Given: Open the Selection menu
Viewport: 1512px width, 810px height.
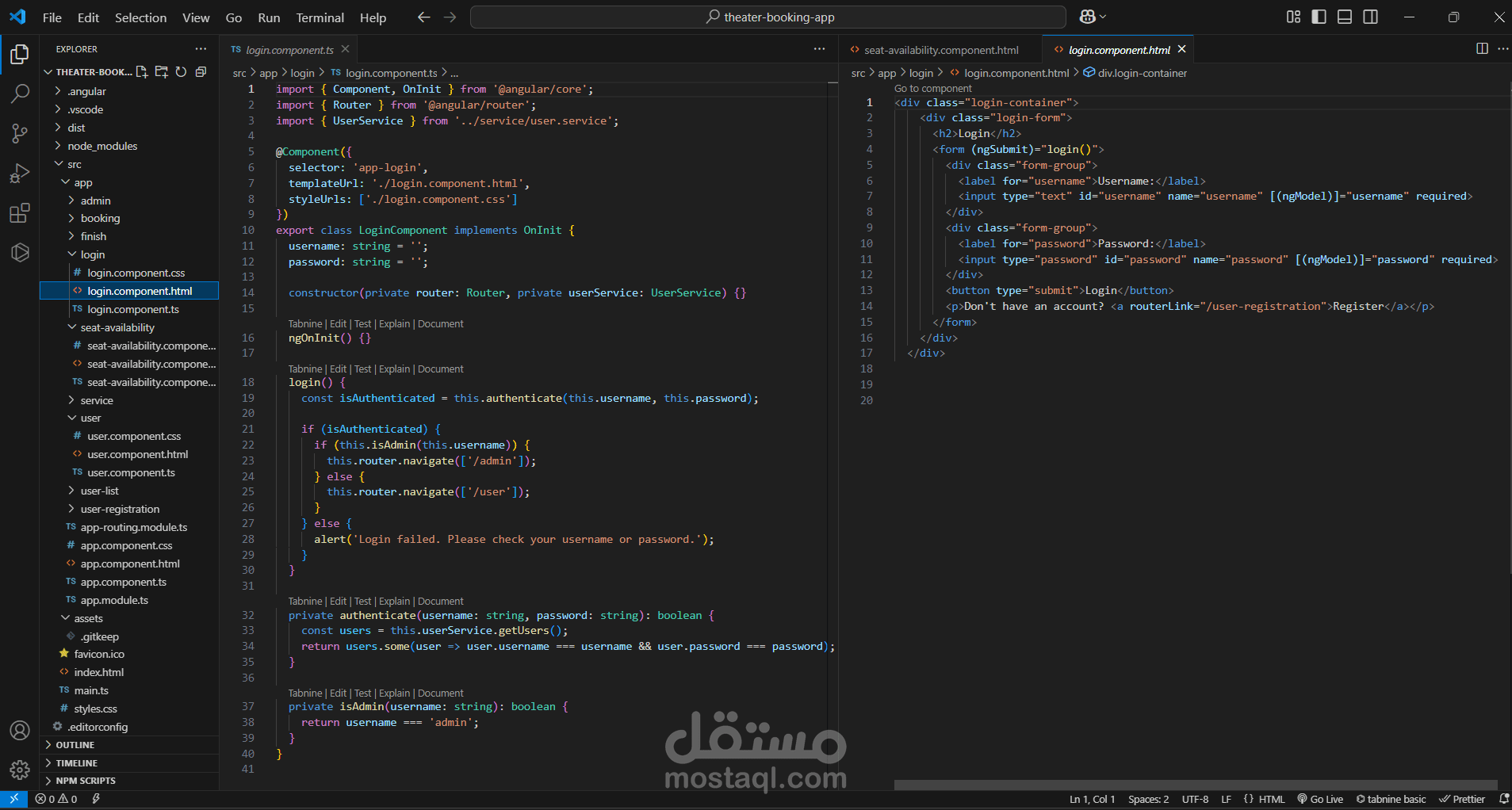Looking at the screenshot, I should pos(140,17).
